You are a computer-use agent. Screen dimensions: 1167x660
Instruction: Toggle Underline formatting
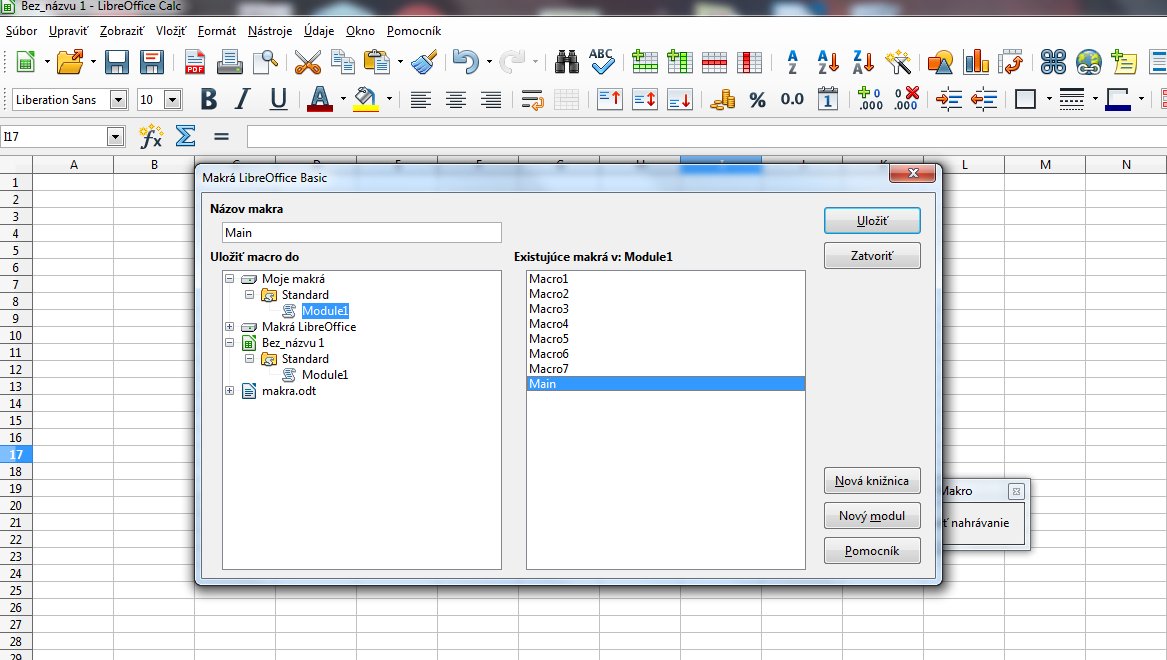pyautogui.click(x=278, y=100)
